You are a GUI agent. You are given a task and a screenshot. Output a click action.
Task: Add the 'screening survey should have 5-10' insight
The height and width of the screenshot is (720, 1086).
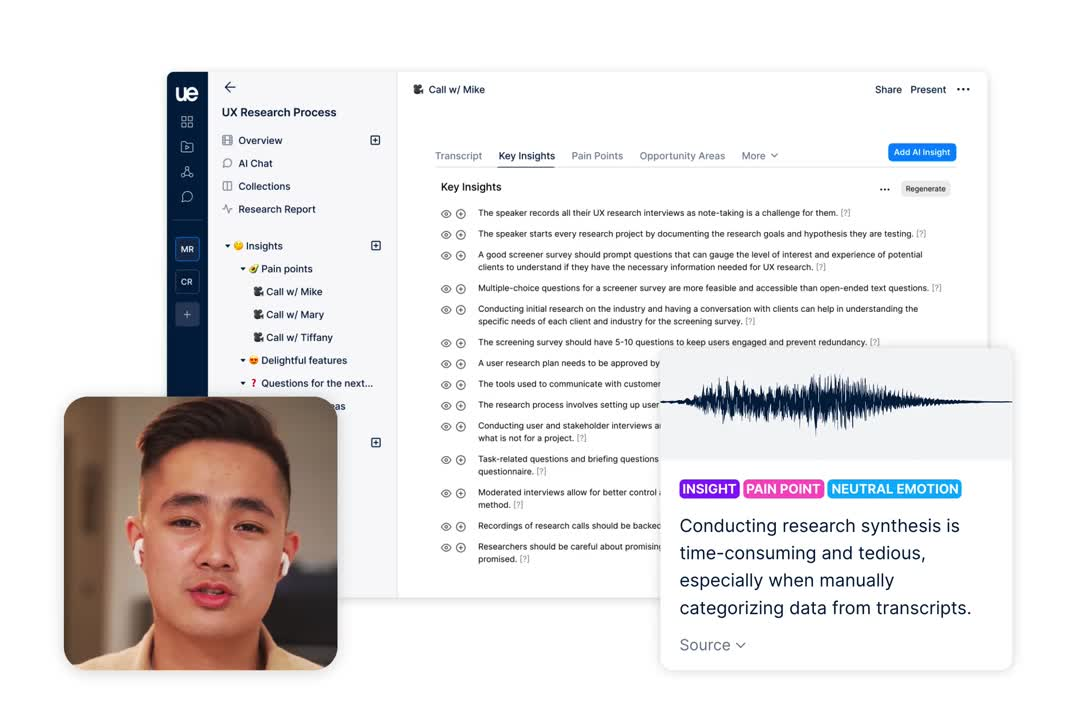pos(461,343)
